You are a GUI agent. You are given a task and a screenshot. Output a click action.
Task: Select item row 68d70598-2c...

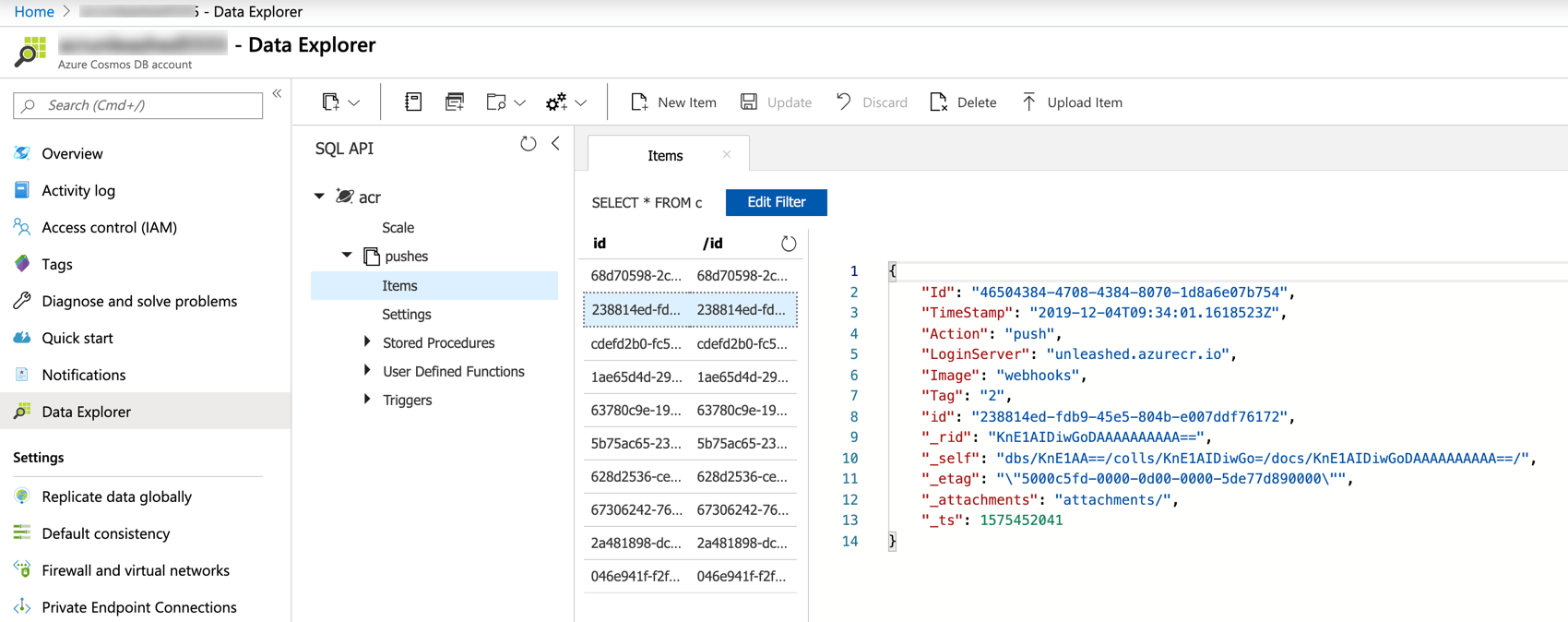pos(690,276)
